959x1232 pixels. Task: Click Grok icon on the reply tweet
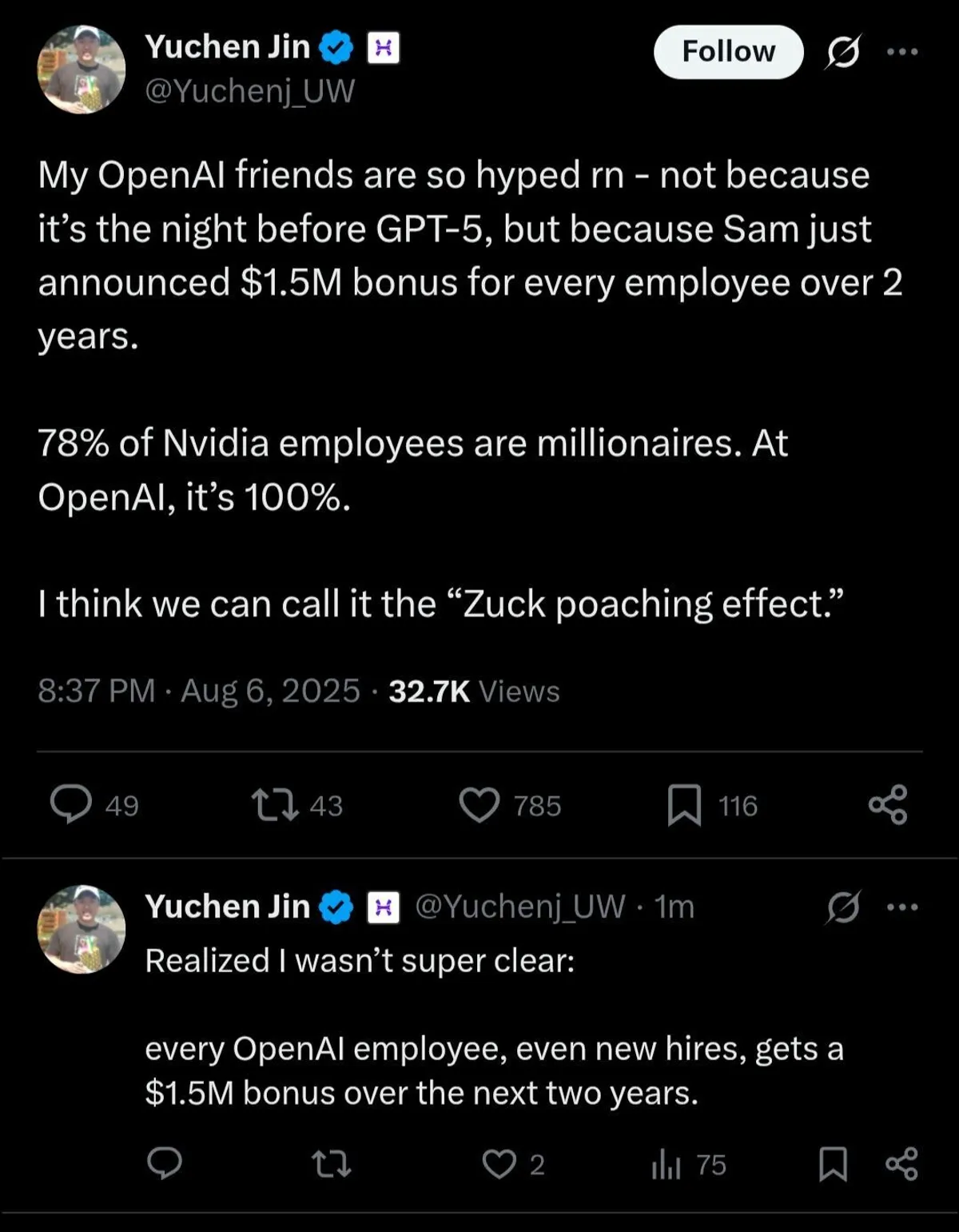(x=843, y=907)
